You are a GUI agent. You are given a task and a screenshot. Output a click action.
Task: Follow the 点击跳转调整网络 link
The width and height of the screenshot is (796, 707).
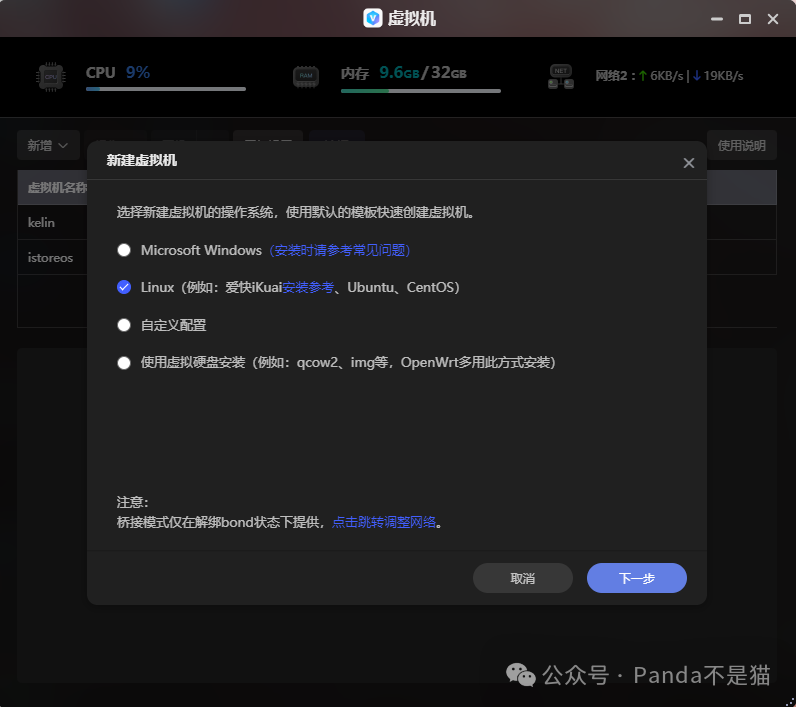pos(384,522)
